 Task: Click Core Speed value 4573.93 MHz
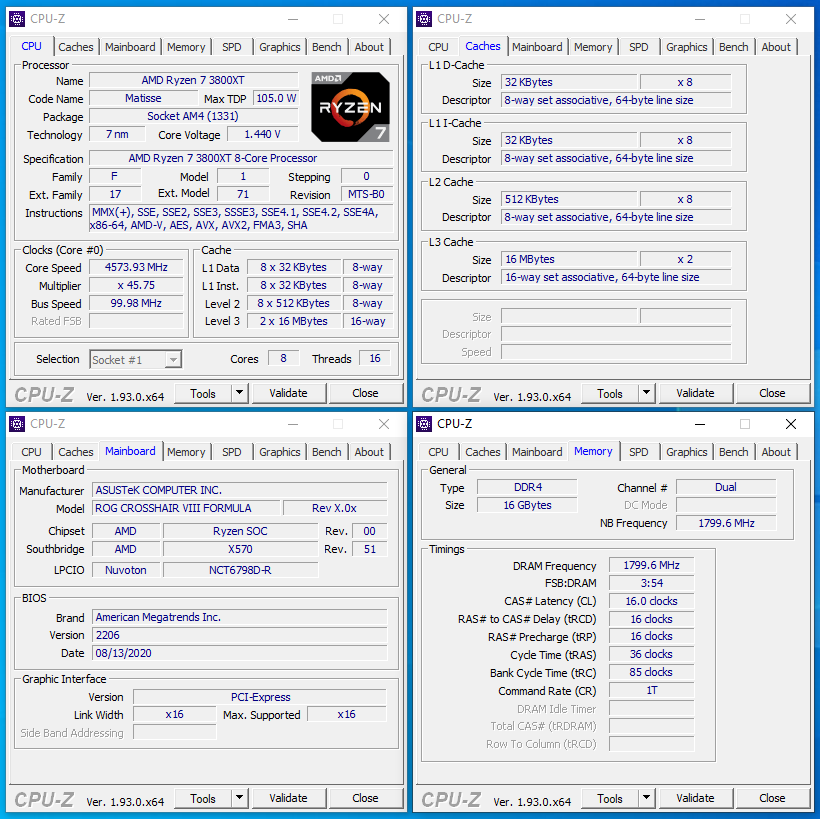pos(136,267)
